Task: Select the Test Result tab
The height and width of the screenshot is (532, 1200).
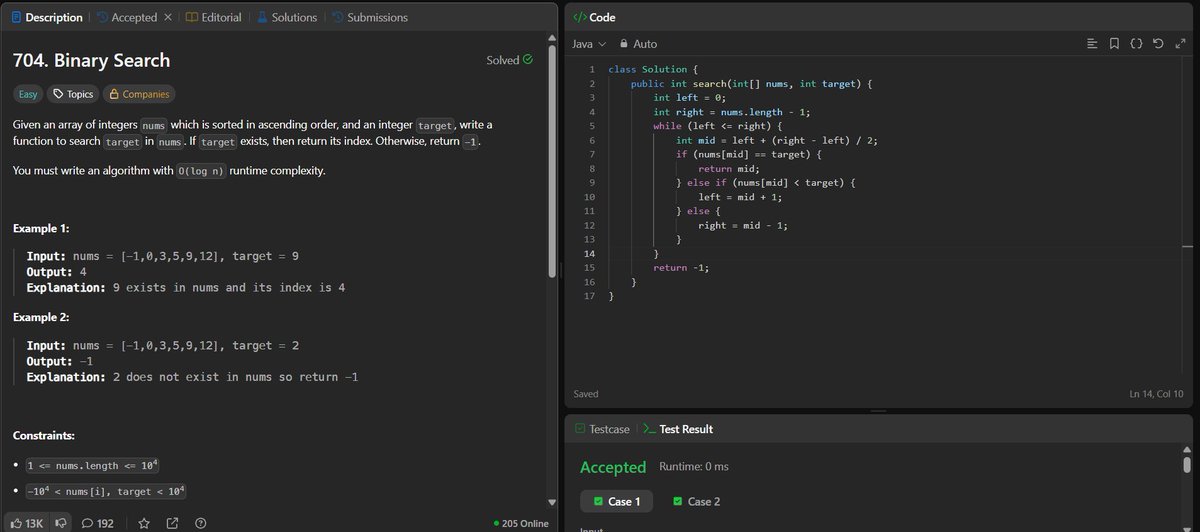Action: (677, 429)
